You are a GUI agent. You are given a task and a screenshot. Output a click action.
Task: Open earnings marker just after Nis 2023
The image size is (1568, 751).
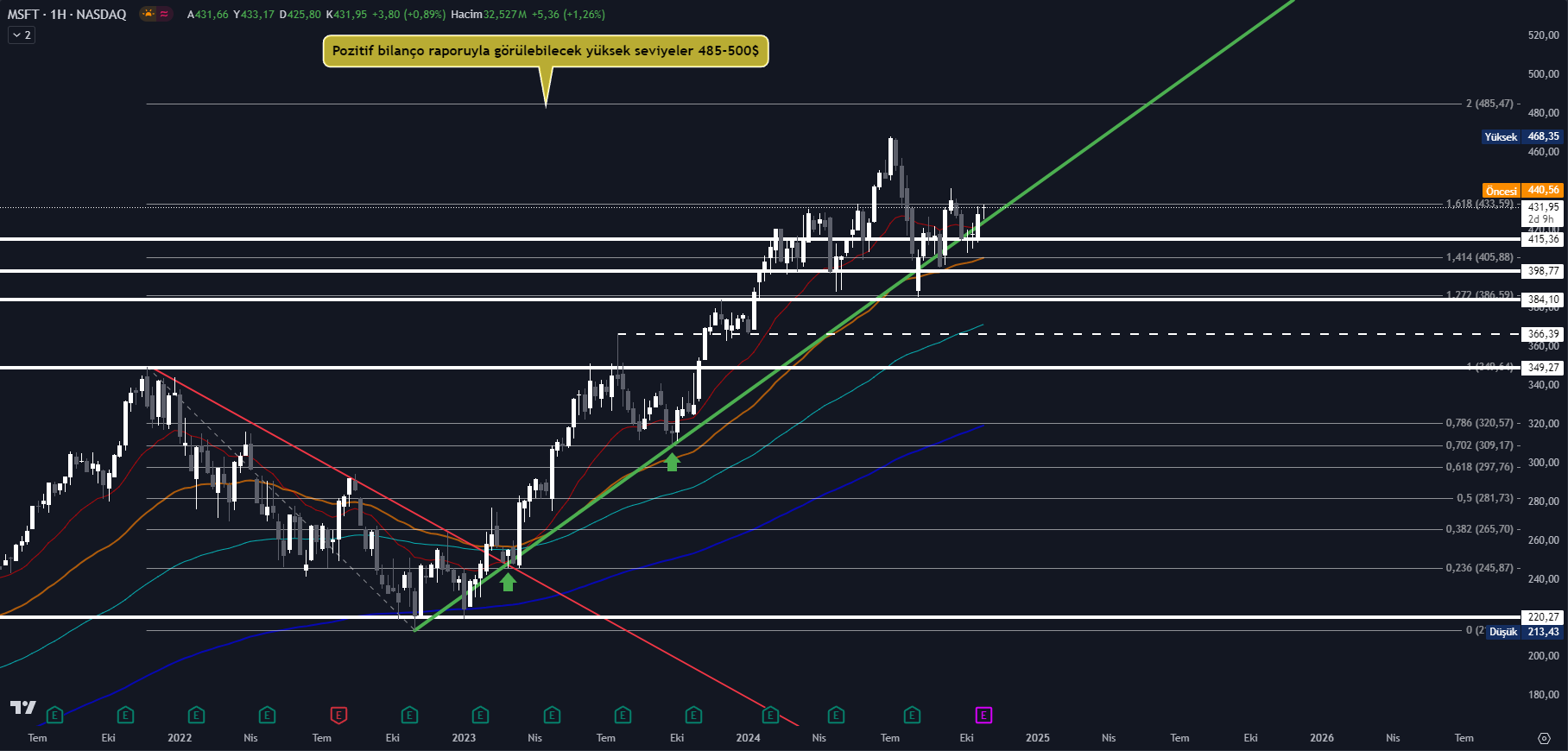[x=552, y=715]
